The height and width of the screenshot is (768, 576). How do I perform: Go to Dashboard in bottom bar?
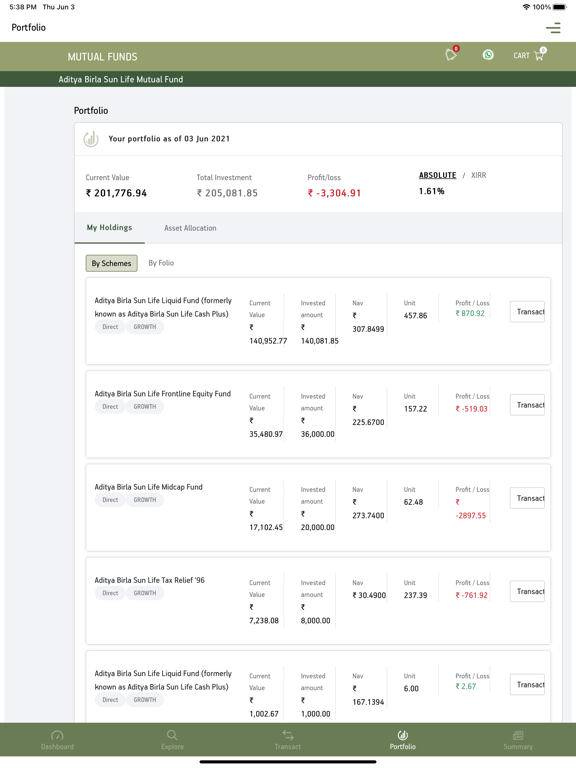click(57, 740)
